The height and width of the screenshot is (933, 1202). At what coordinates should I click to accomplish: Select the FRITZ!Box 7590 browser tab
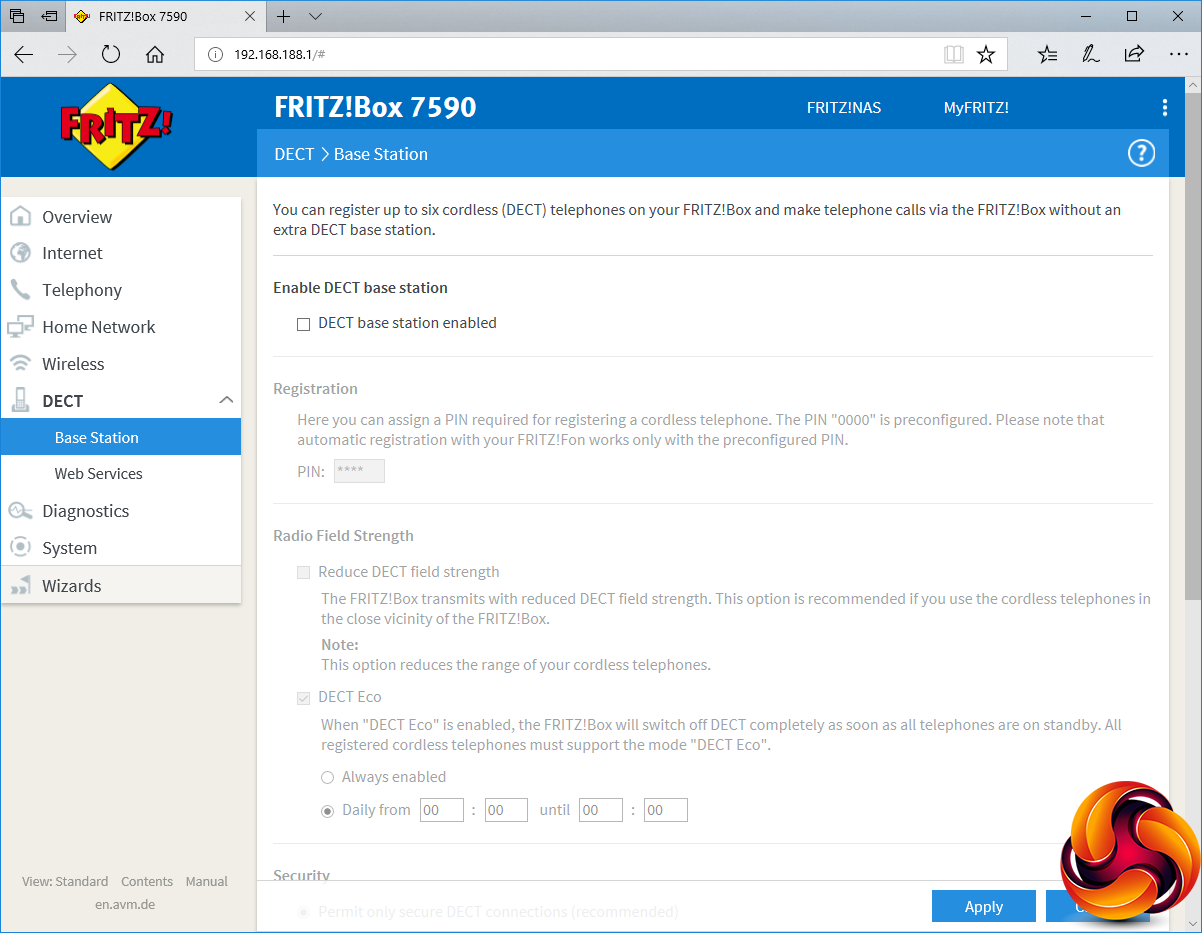click(x=166, y=17)
